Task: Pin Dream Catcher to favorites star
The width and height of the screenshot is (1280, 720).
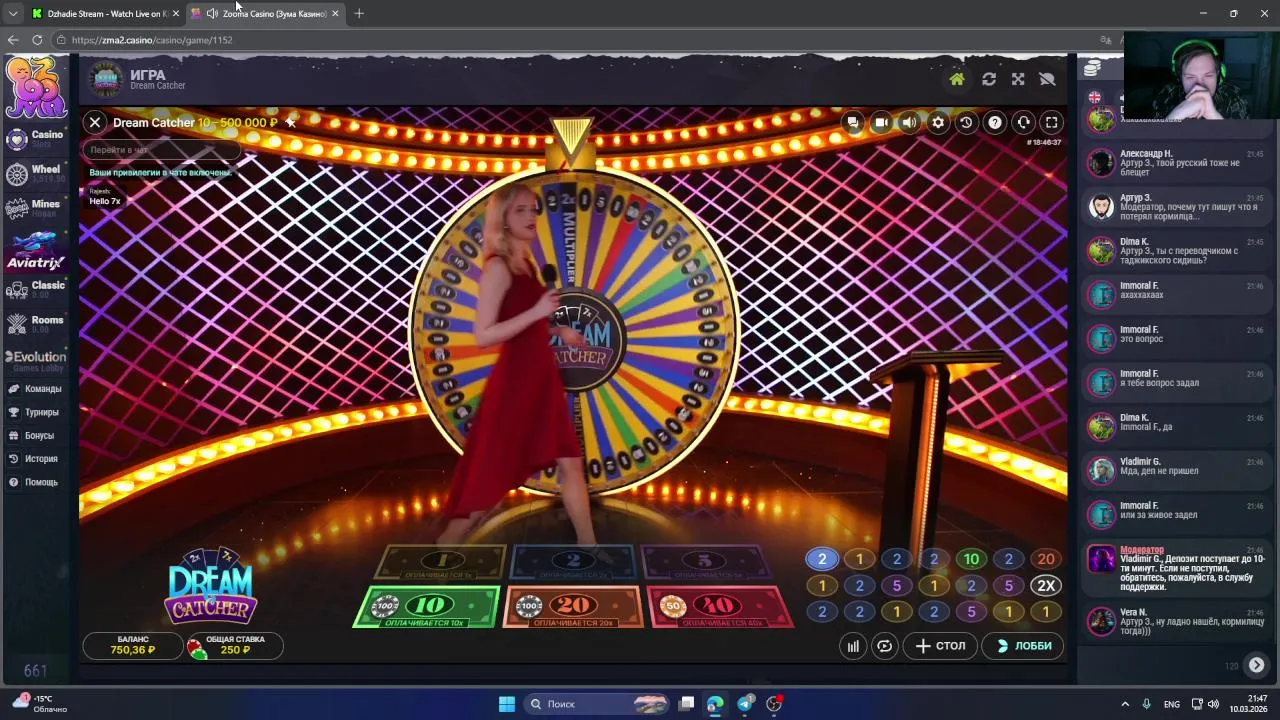Action: pyautogui.click(x=290, y=122)
